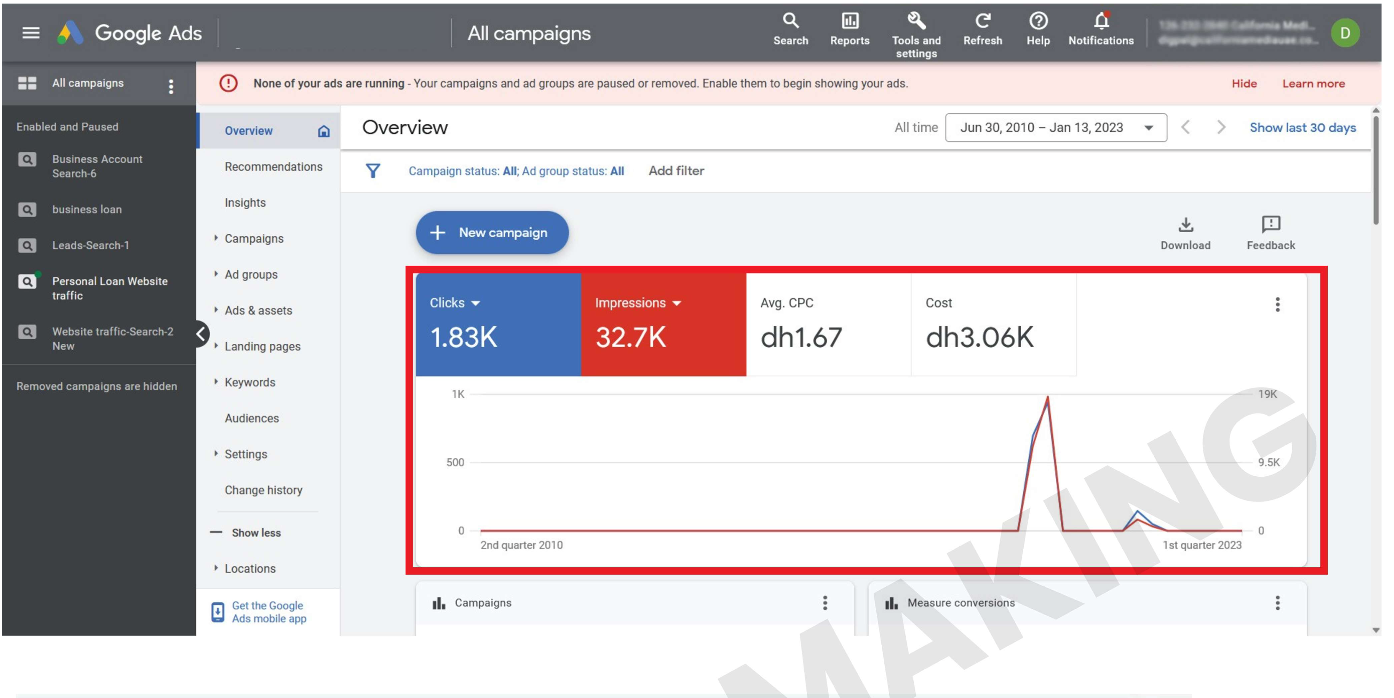Select the Cost metric card
The height and width of the screenshot is (698, 1394).
click(994, 325)
